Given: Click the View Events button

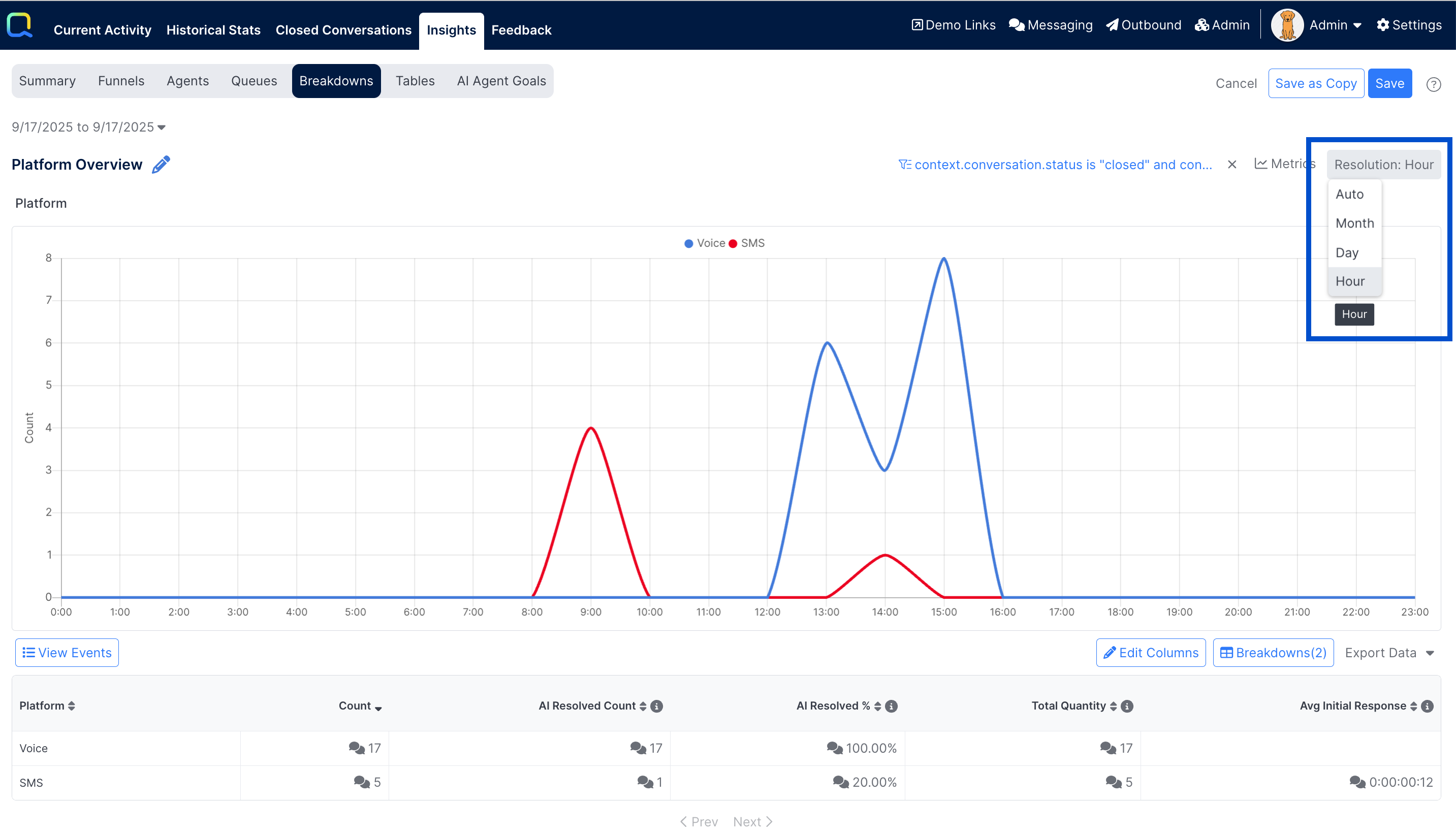Looking at the screenshot, I should click(67, 653).
